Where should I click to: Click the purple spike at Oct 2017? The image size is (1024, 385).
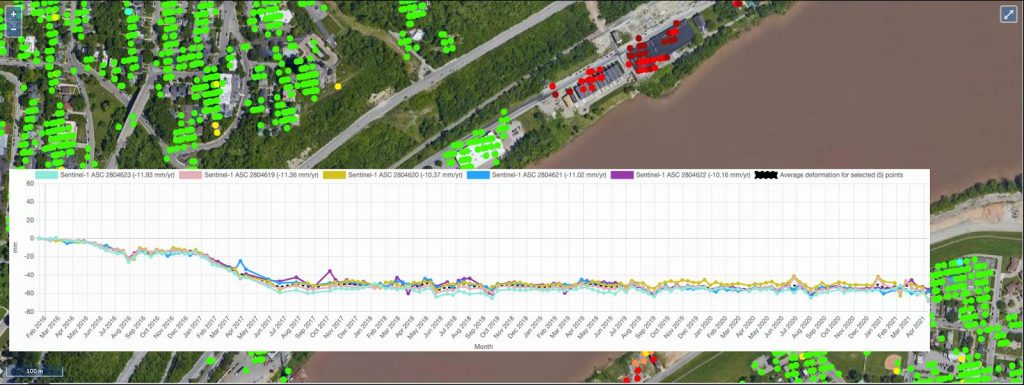pos(330,270)
